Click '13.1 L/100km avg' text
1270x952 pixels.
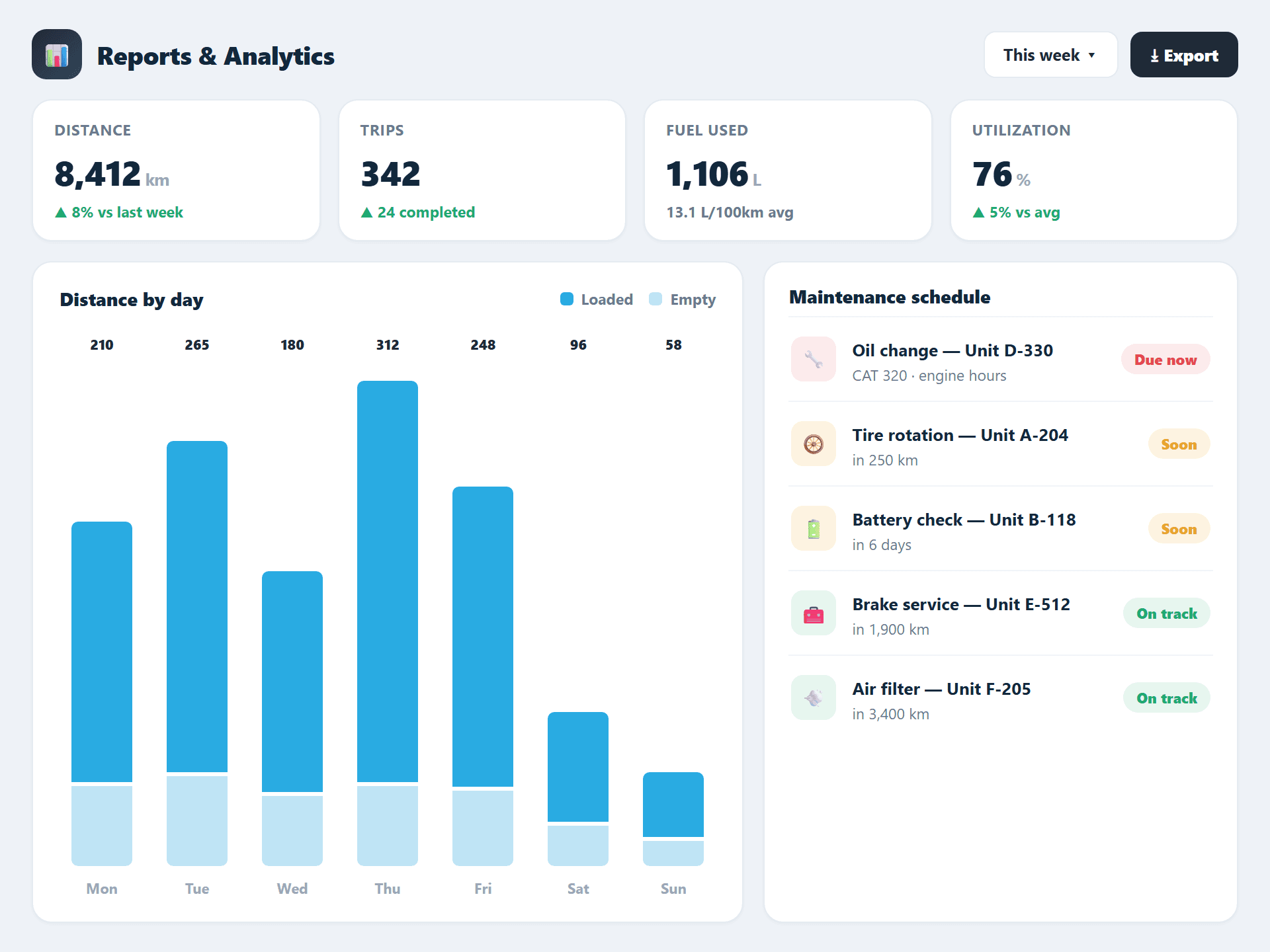click(730, 212)
